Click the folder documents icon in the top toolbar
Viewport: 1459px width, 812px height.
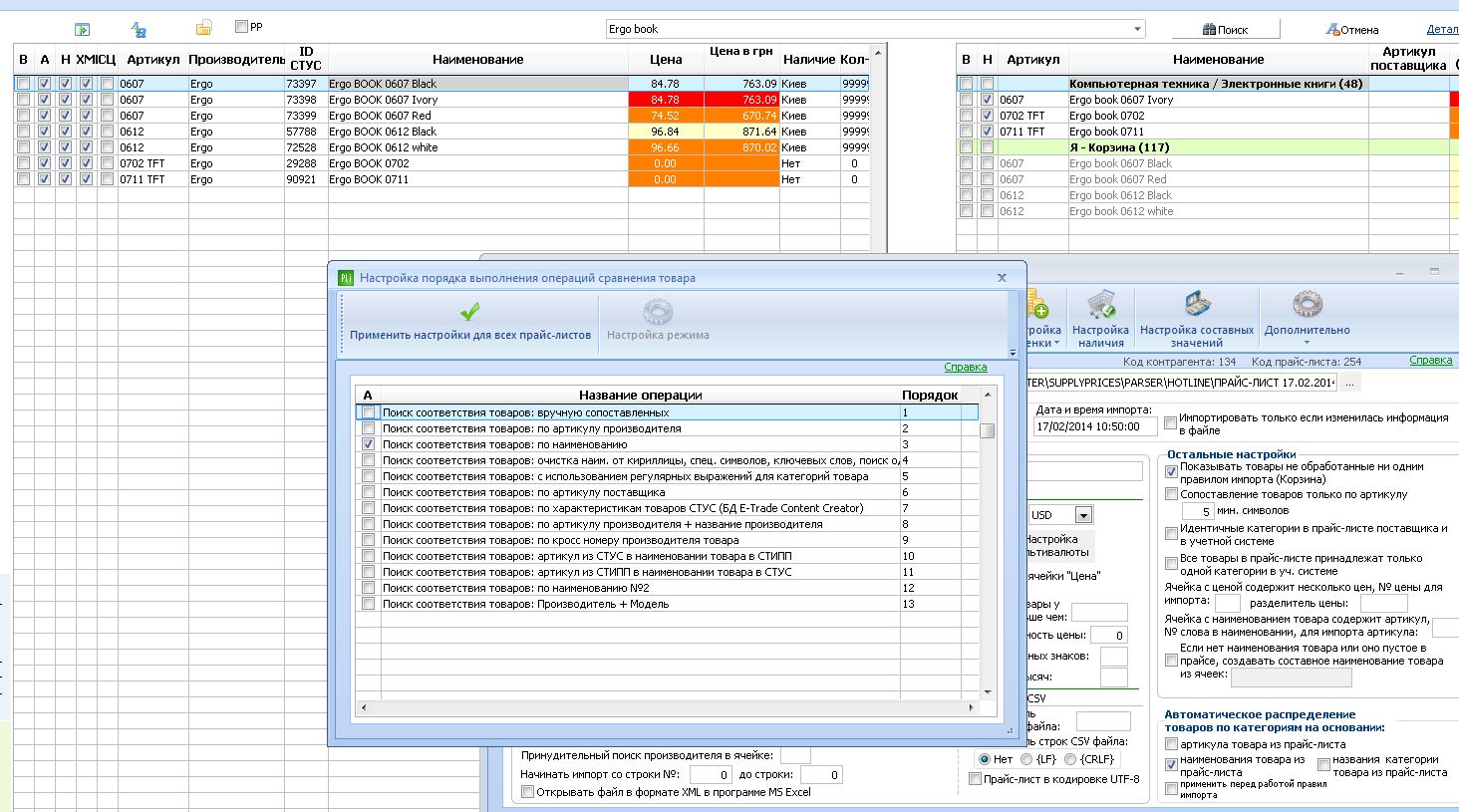click(x=203, y=28)
